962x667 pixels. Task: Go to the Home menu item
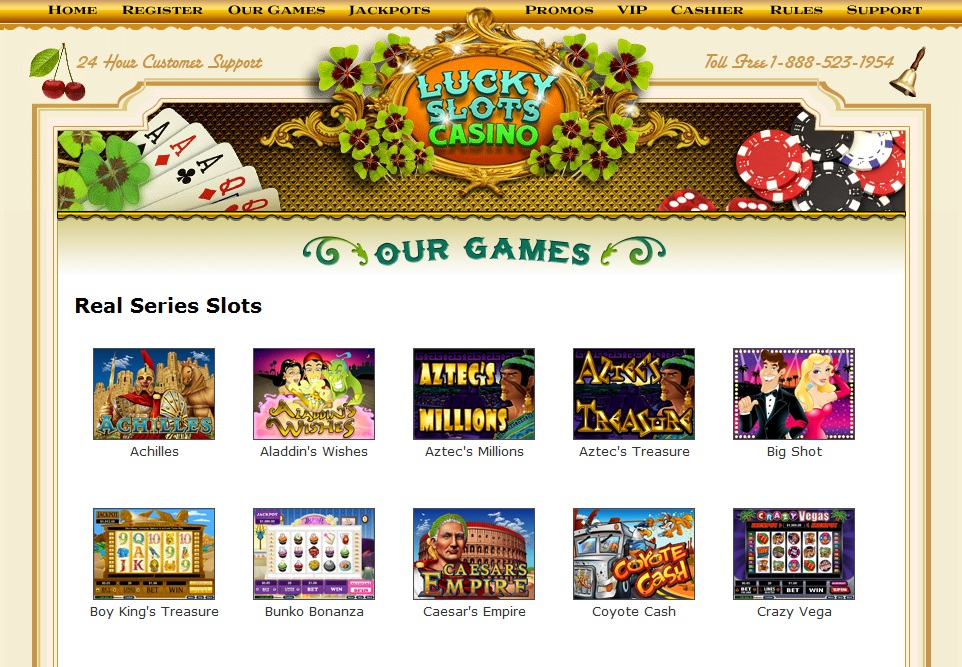point(72,10)
